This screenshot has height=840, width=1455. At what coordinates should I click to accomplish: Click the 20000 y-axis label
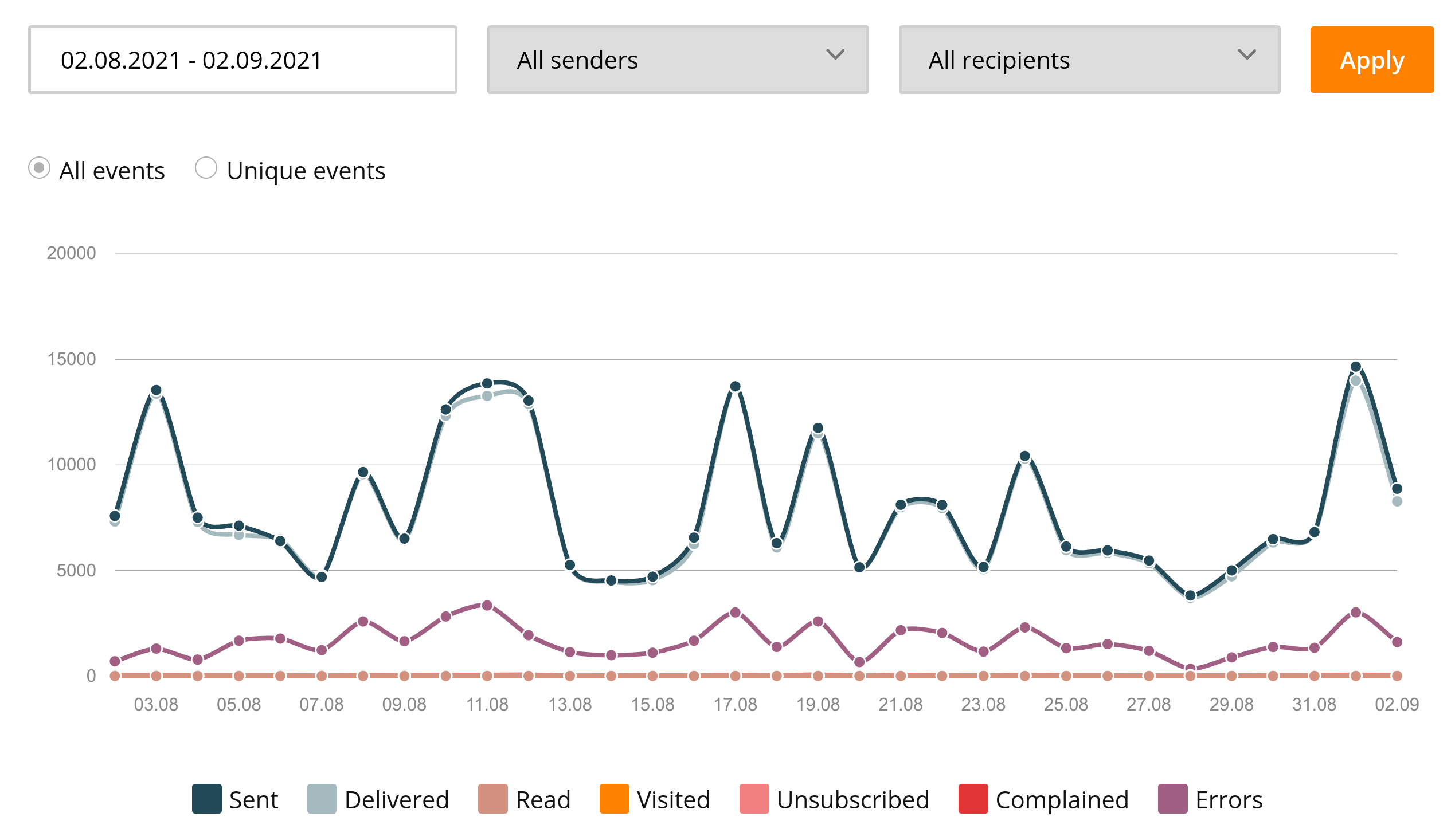71,253
